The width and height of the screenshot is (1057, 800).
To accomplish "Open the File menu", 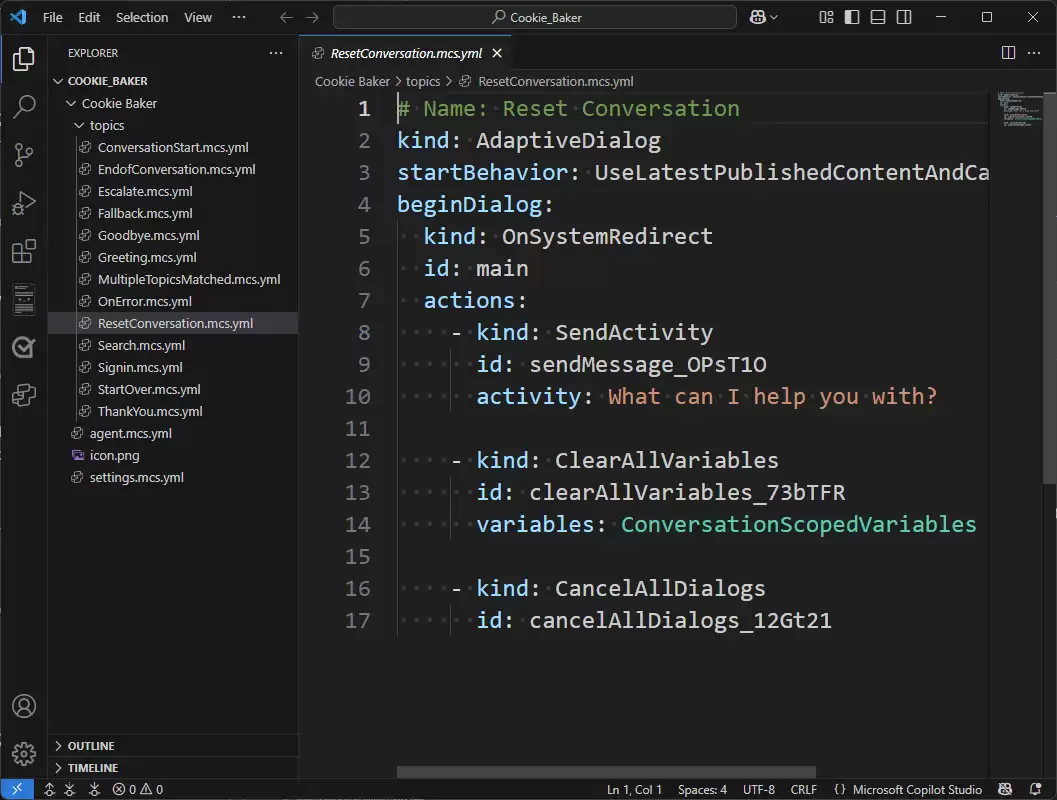I will (x=52, y=17).
